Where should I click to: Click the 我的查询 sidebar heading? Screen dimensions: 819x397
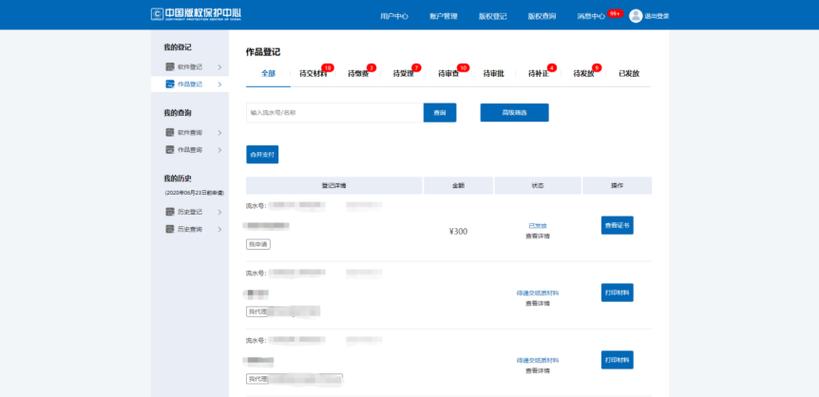[x=178, y=113]
